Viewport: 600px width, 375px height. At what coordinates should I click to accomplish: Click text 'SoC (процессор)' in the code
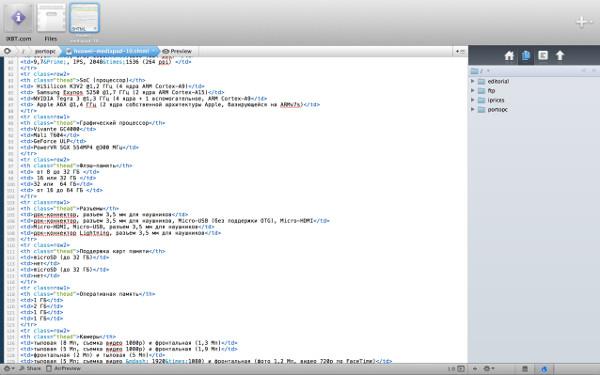[103, 80]
